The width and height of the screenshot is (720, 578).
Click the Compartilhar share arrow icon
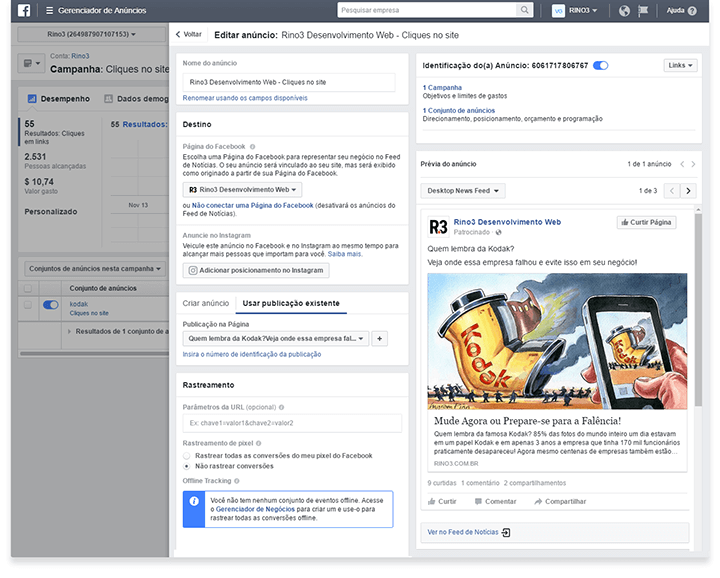point(538,502)
